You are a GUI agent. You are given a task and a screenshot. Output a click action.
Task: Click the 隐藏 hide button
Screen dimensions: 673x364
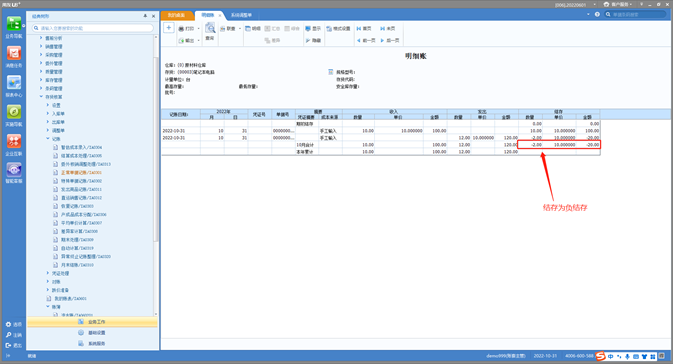point(313,40)
